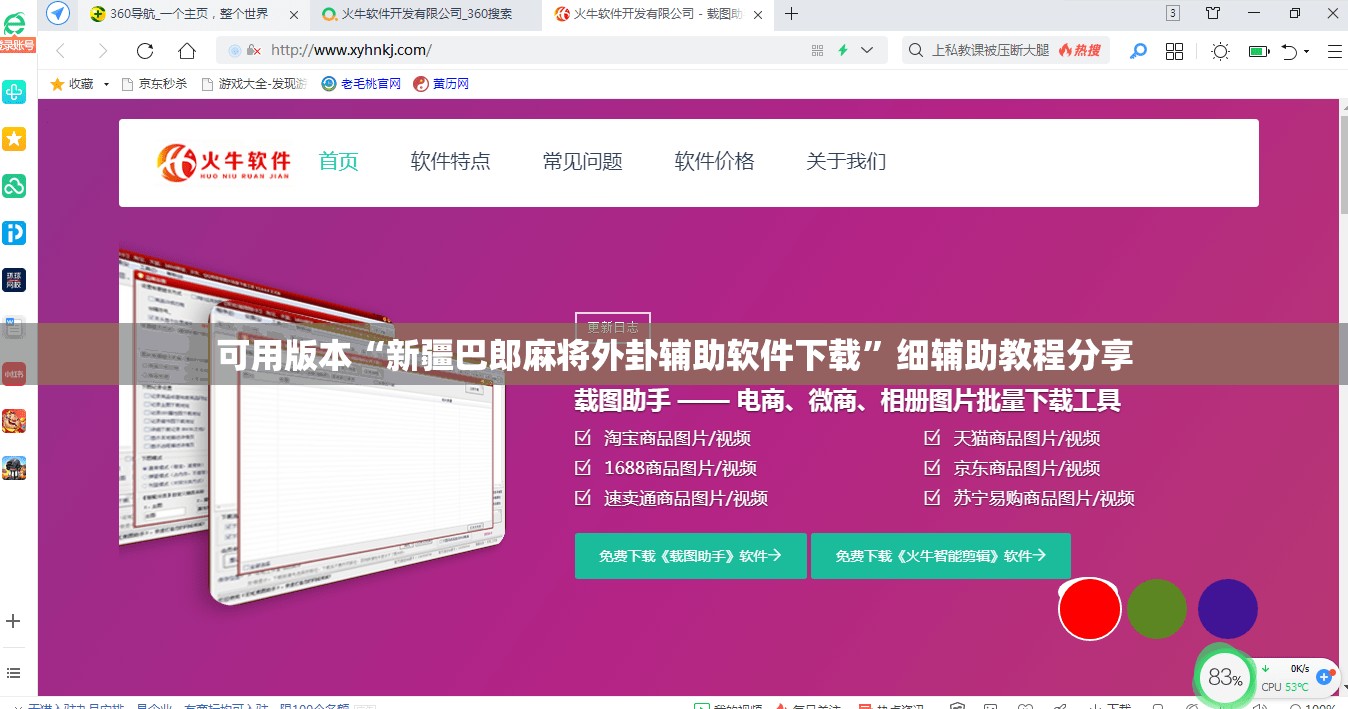Click the 苏宁易购商品图片/视频 feature text
The width and height of the screenshot is (1348, 709).
point(1044,498)
